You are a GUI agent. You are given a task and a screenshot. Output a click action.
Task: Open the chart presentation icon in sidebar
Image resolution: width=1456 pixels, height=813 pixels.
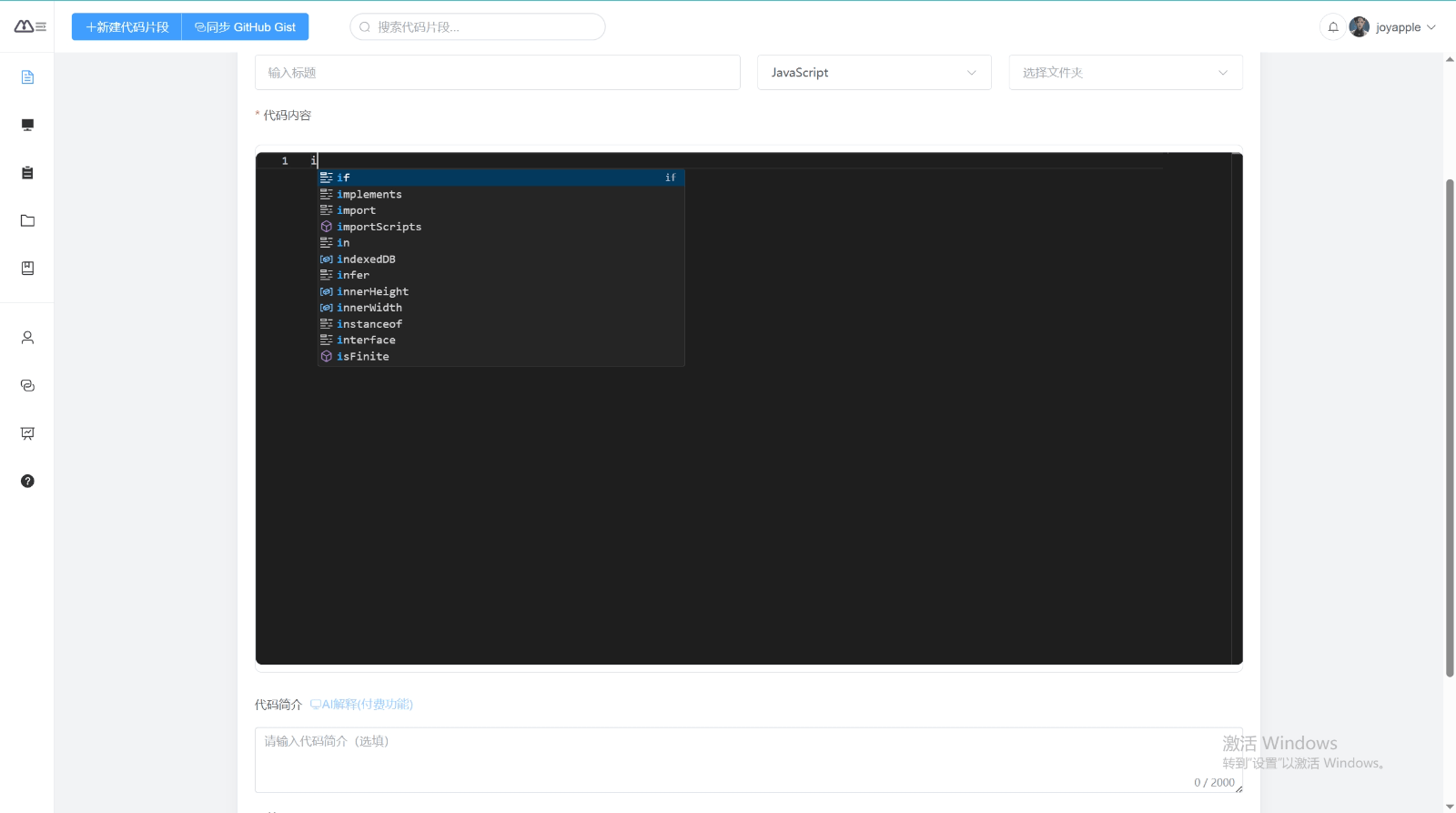[x=27, y=433]
